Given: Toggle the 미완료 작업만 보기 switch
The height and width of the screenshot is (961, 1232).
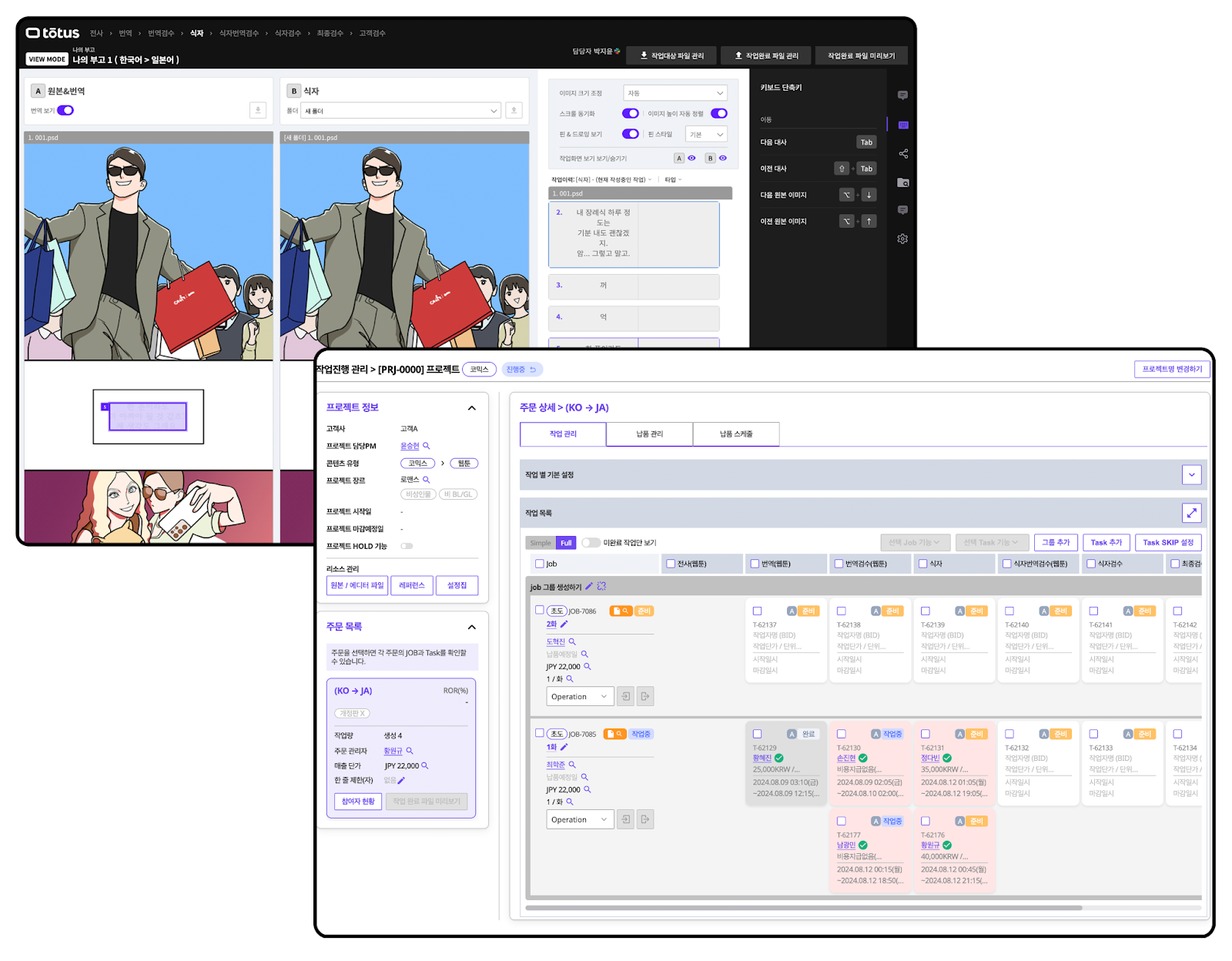Looking at the screenshot, I should tap(591, 543).
